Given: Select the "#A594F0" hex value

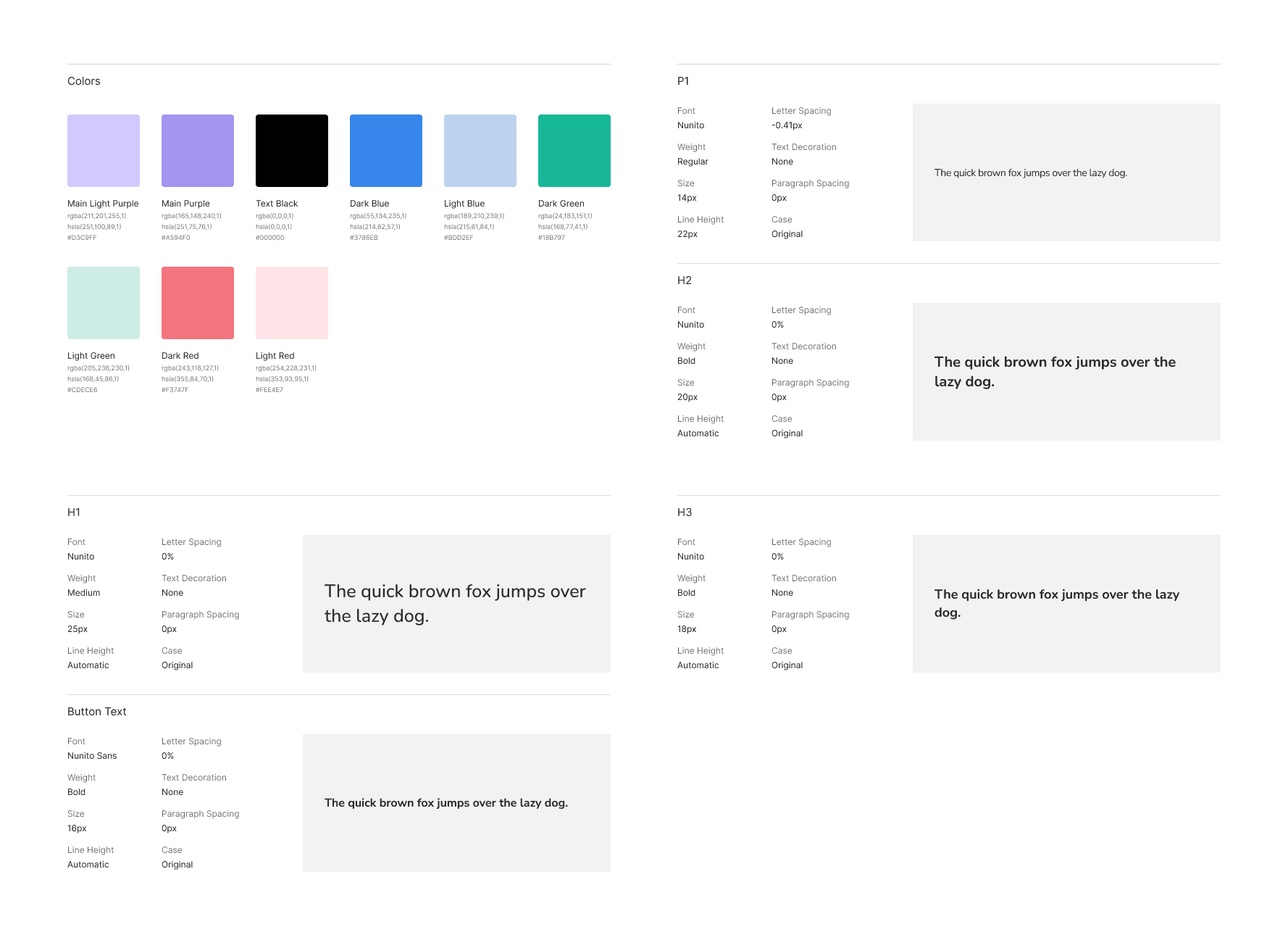Looking at the screenshot, I should tap(176, 238).
